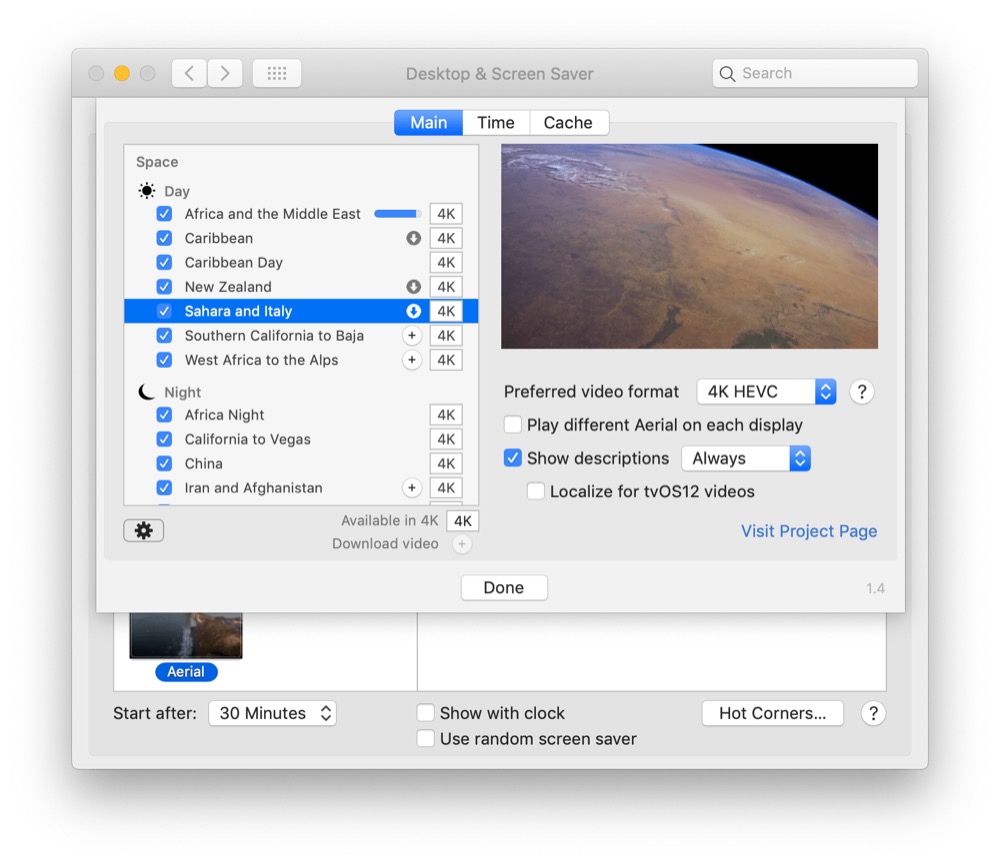Show all preferences grid icon
1000x864 pixels.
coord(277,73)
